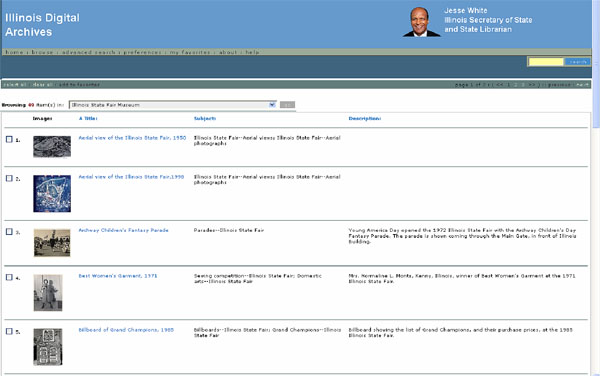Open the Best Women's Garment, 1971 title link
Image resolution: width=600 pixels, height=376 pixels.
click(x=118, y=275)
